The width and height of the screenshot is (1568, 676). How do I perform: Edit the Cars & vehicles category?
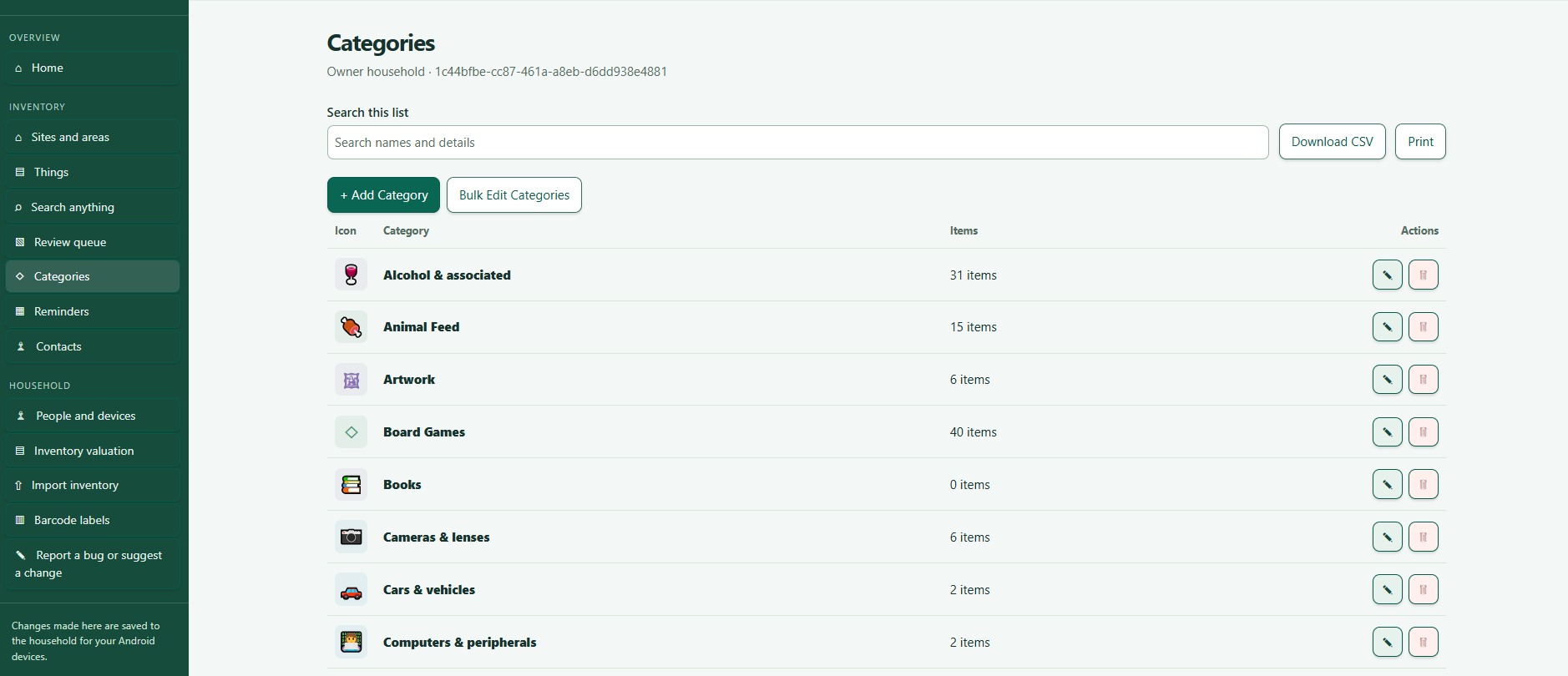pos(1387,589)
